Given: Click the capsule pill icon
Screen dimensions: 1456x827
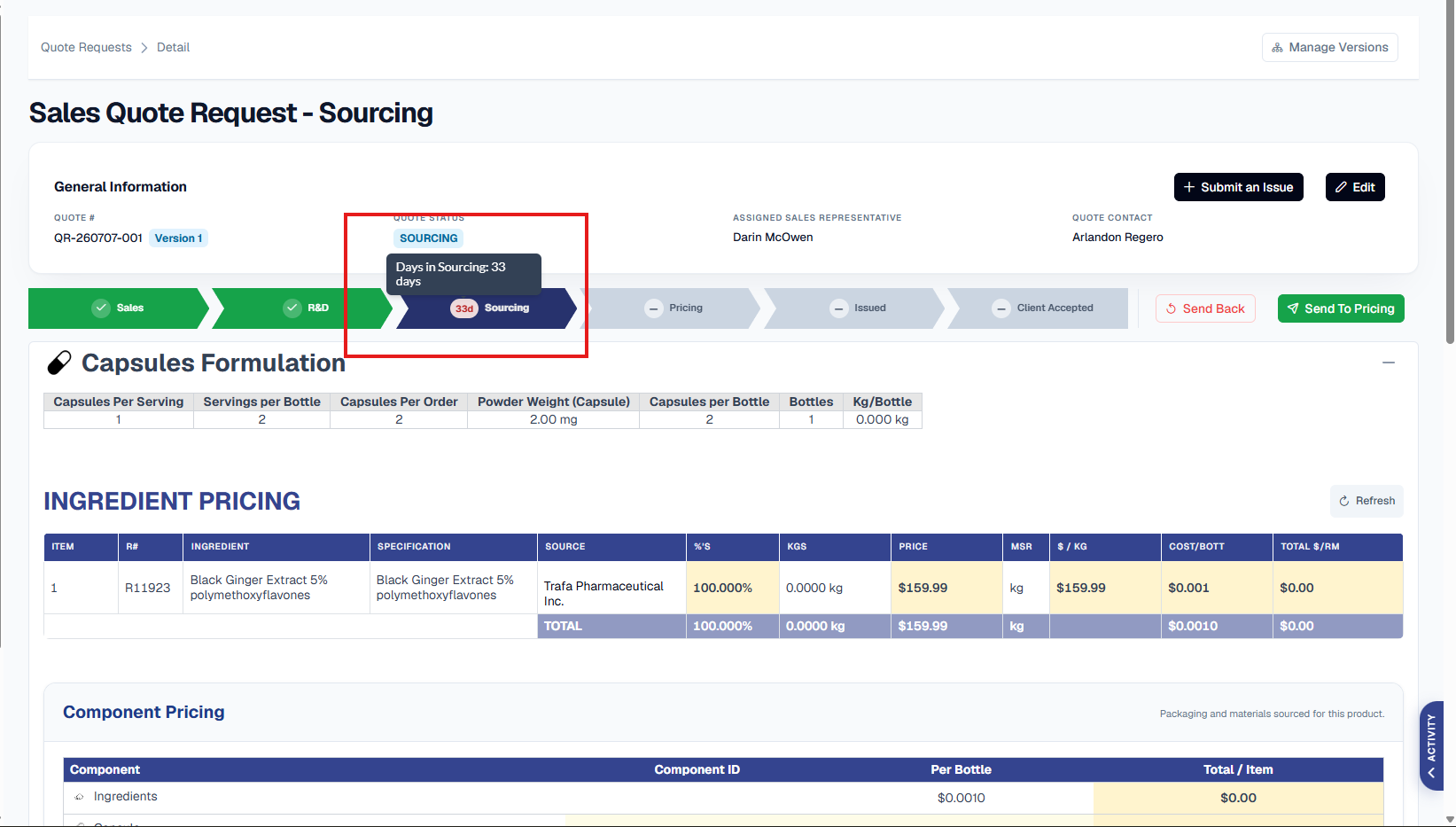Looking at the screenshot, I should coord(59,363).
